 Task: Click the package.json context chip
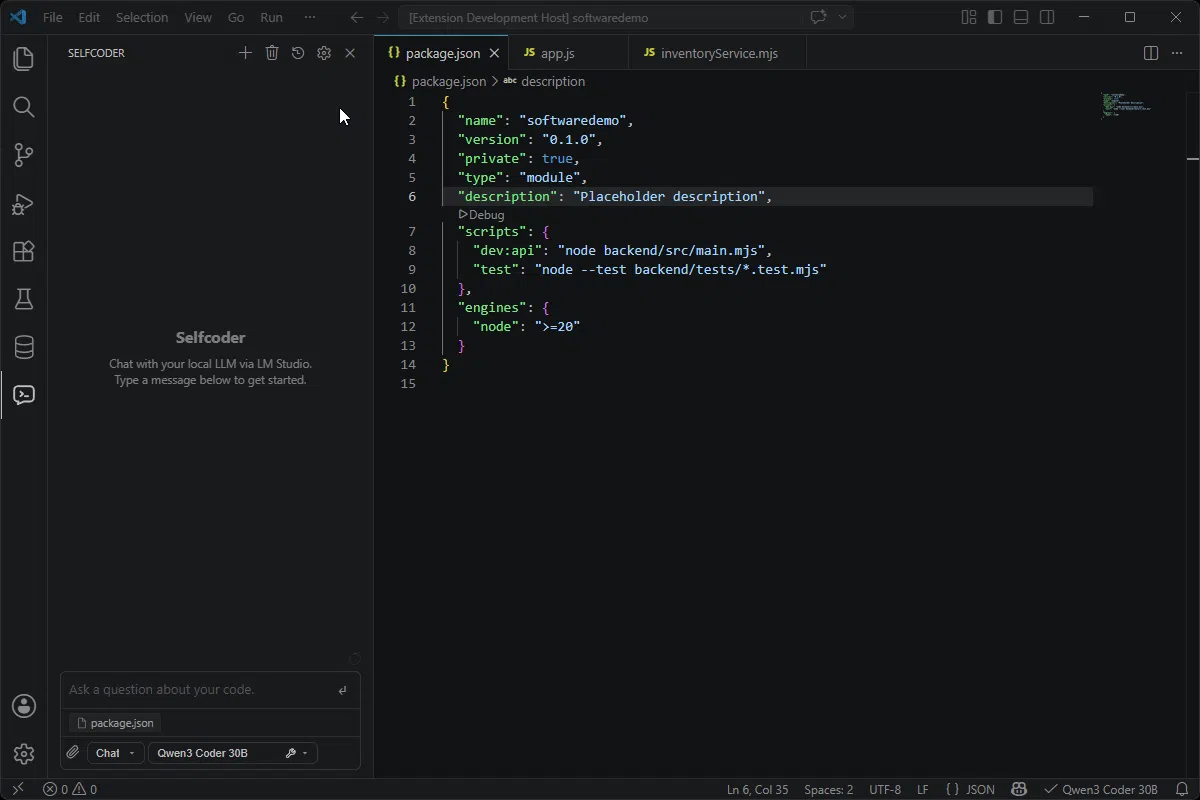(115, 723)
